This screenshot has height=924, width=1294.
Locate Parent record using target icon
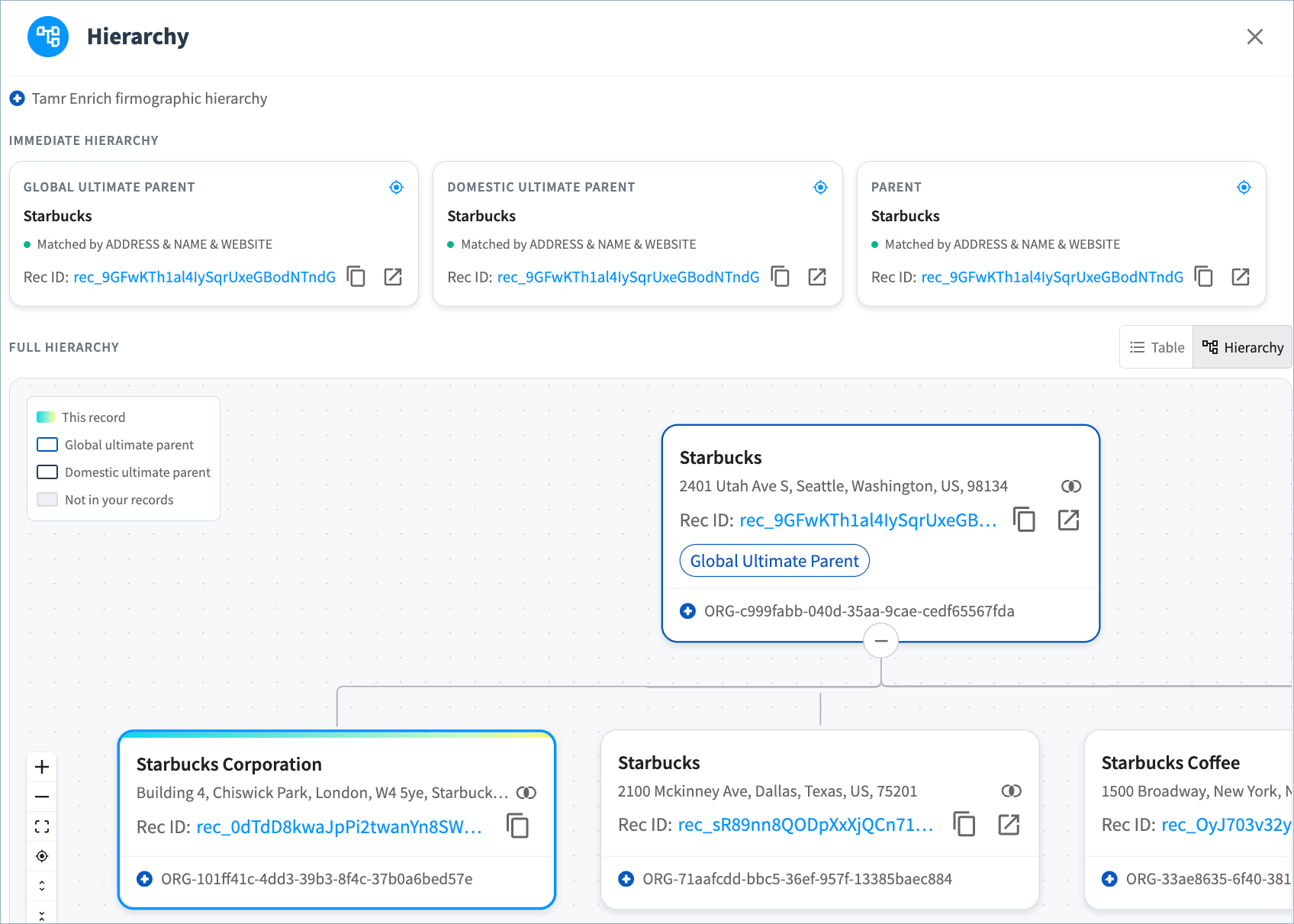(x=1244, y=187)
